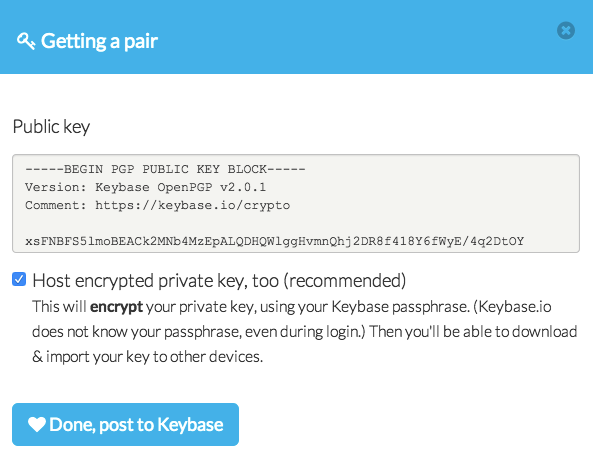Click the '& import your key' sentence

(x=147, y=357)
